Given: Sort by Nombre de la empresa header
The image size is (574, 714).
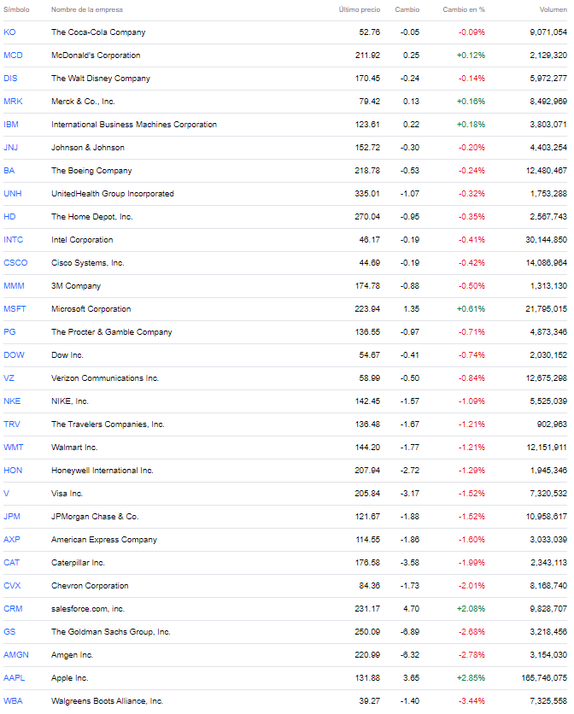Looking at the screenshot, I should click(87, 10).
